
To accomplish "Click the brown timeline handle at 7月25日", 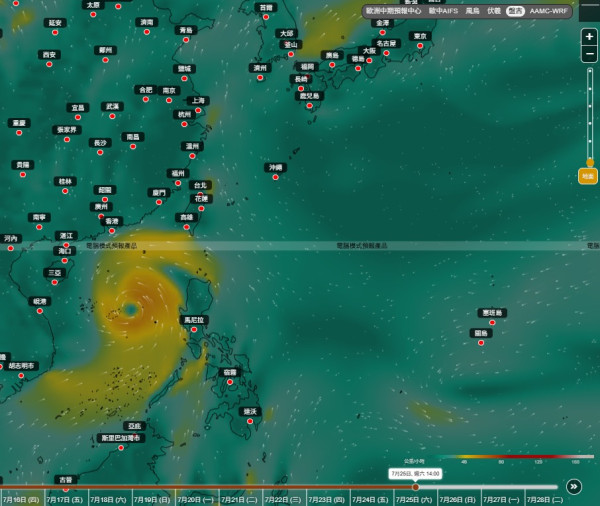I will click(x=416, y=487).
